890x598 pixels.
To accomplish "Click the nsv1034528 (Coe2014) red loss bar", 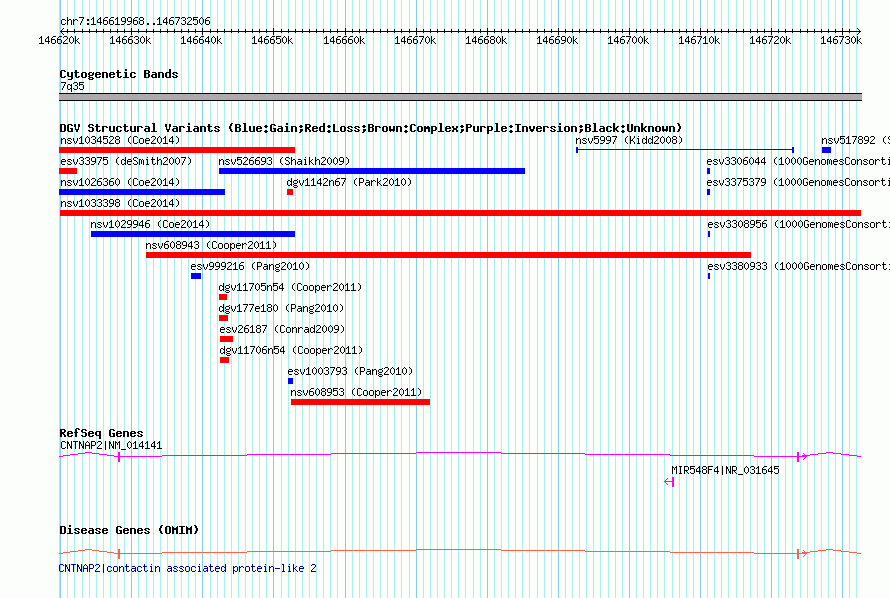I will pyautogui.click(x=177, y=150).
